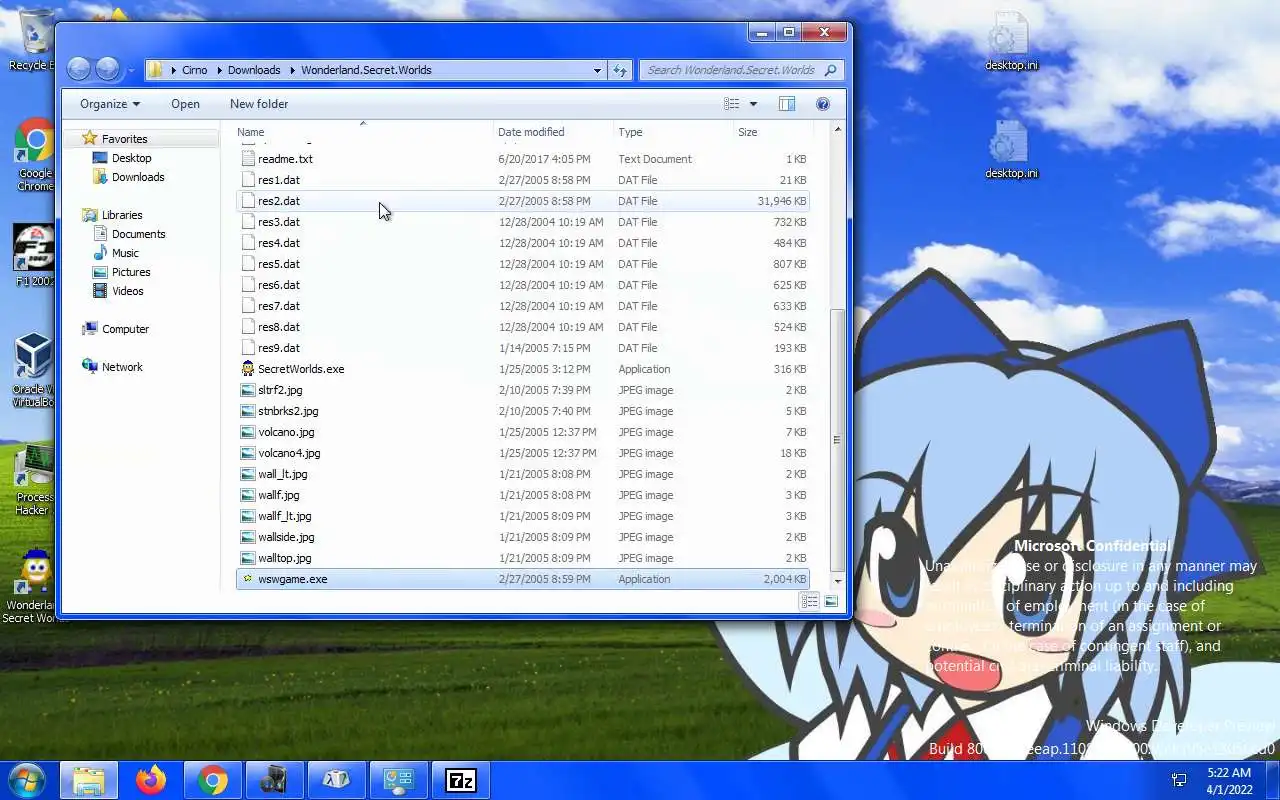Select the wallside.jpg file
The image size is (1280, 800).
pos(522,537)
